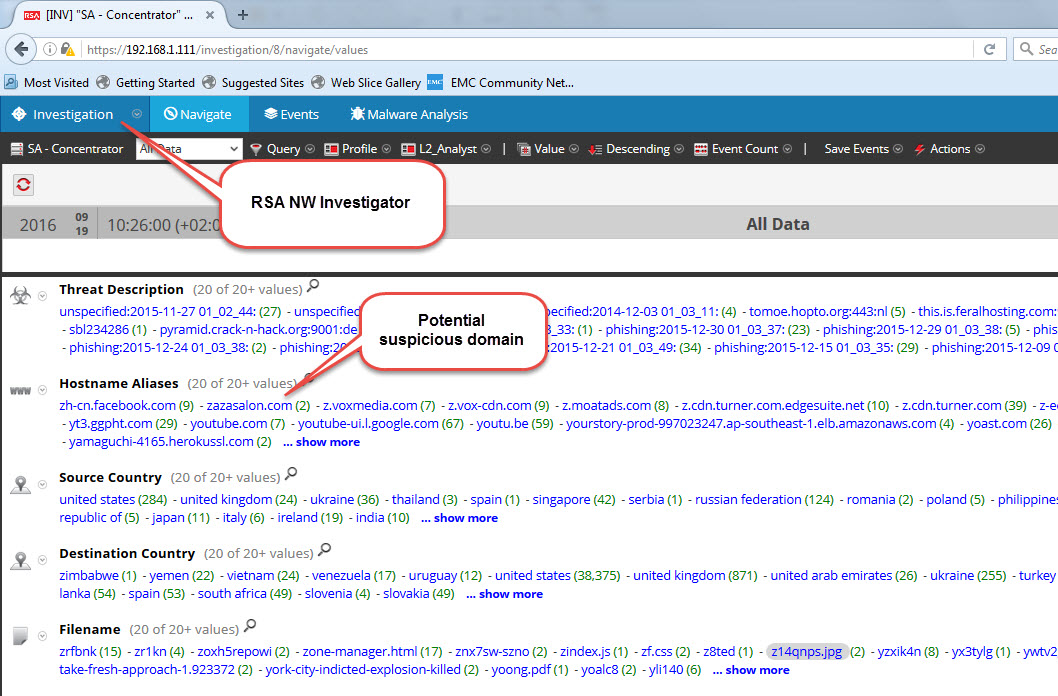Click the red refresh icon button
1058x696 pixels.
[x=23, y=185]
